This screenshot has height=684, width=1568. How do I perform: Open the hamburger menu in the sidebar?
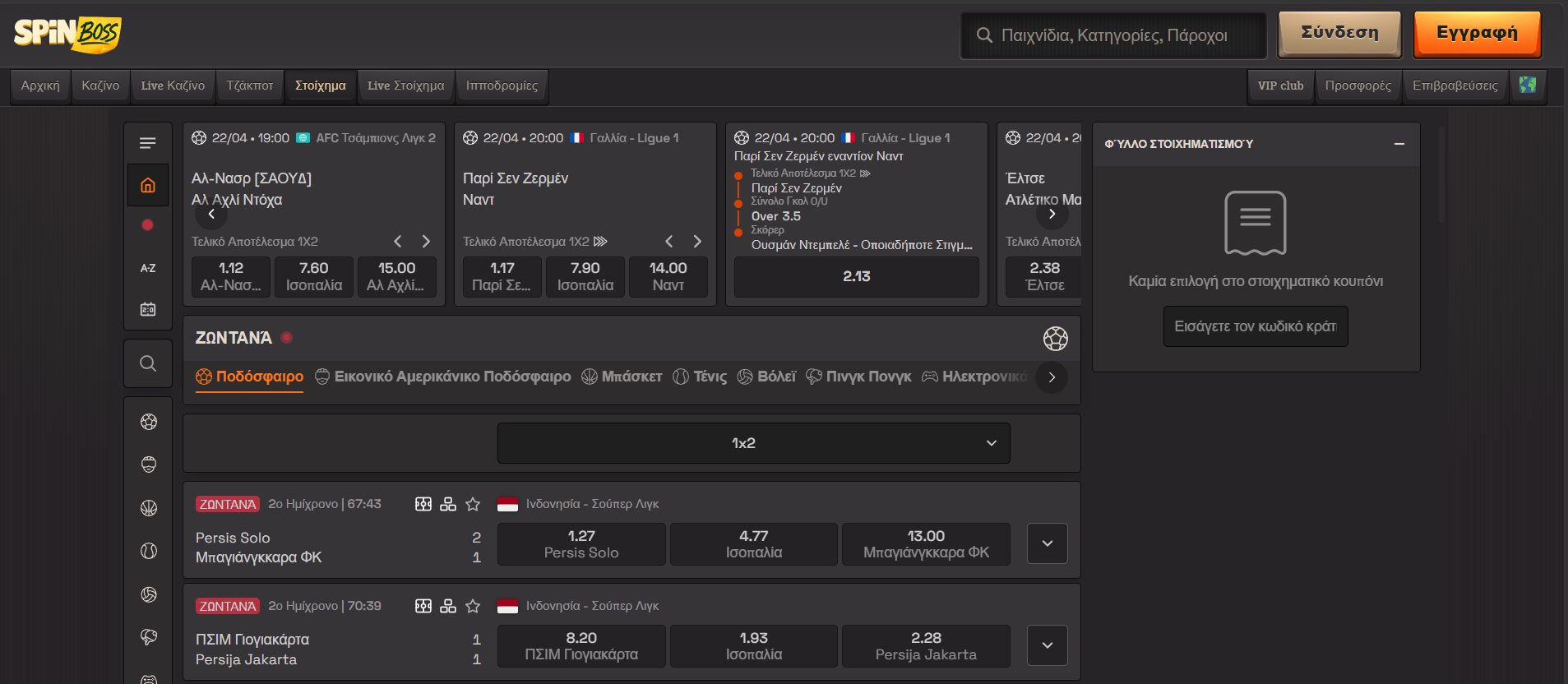pos(148,144)
